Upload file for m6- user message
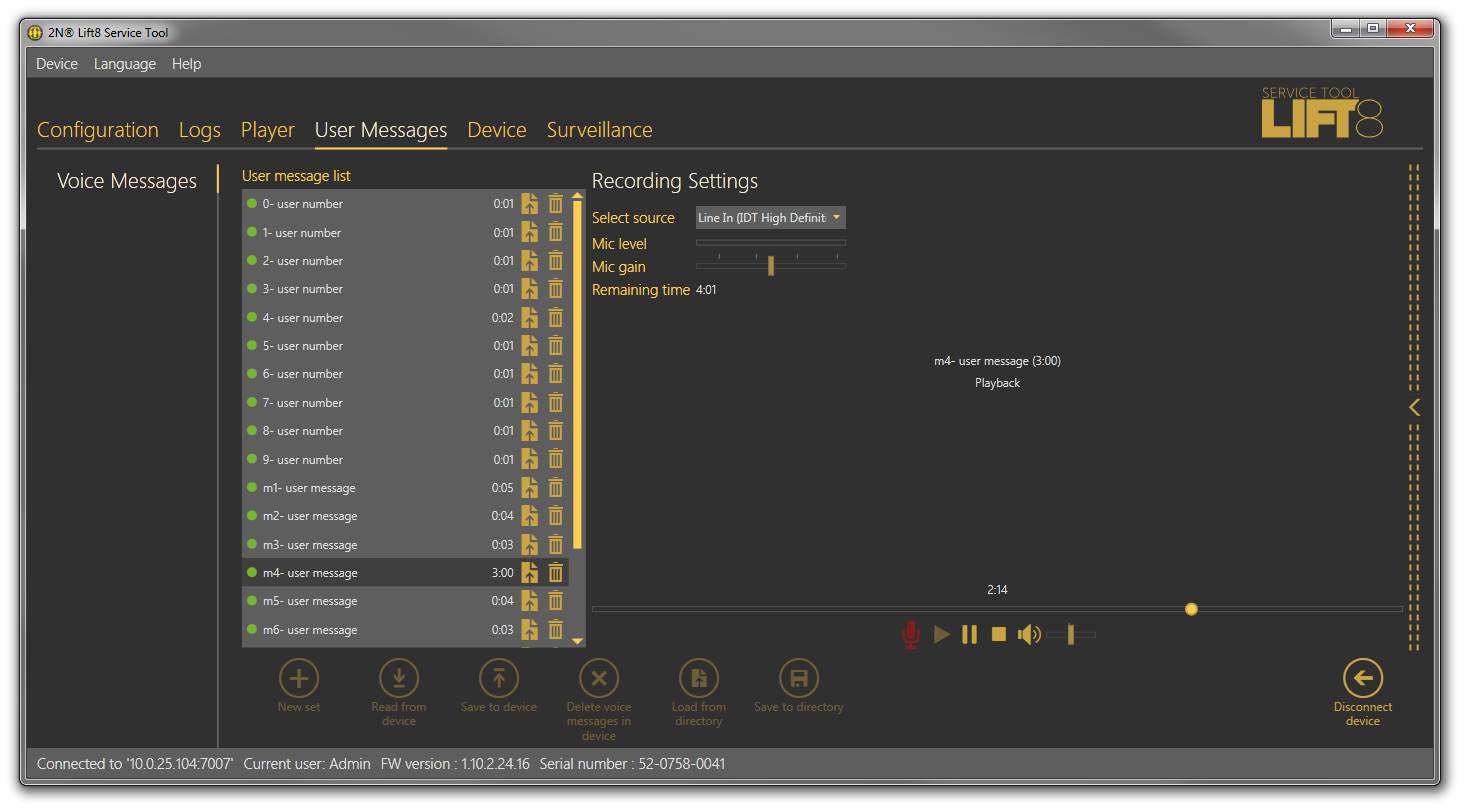This screenshot has width=1466, height=809. click(x=530, y=630)
